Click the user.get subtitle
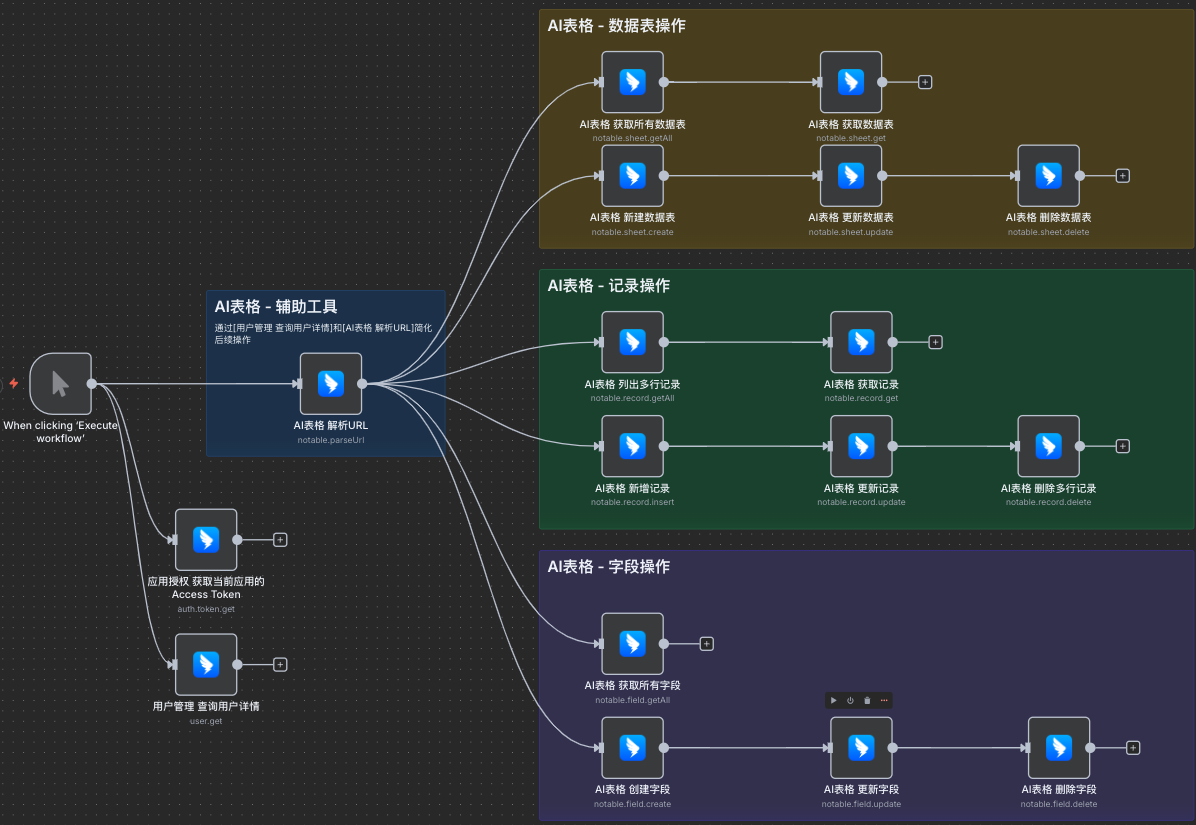 pos(206,721)
